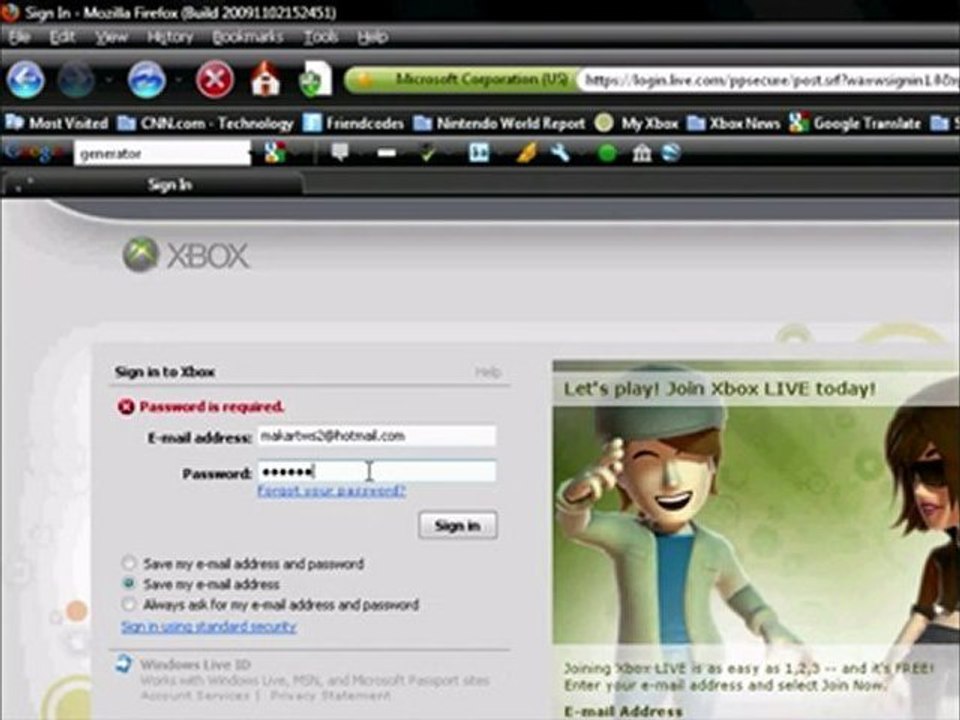Select the Sign In browser tab
Image resolution: width=960 pixels, height=720 pixels.
[x=153, y=184]
